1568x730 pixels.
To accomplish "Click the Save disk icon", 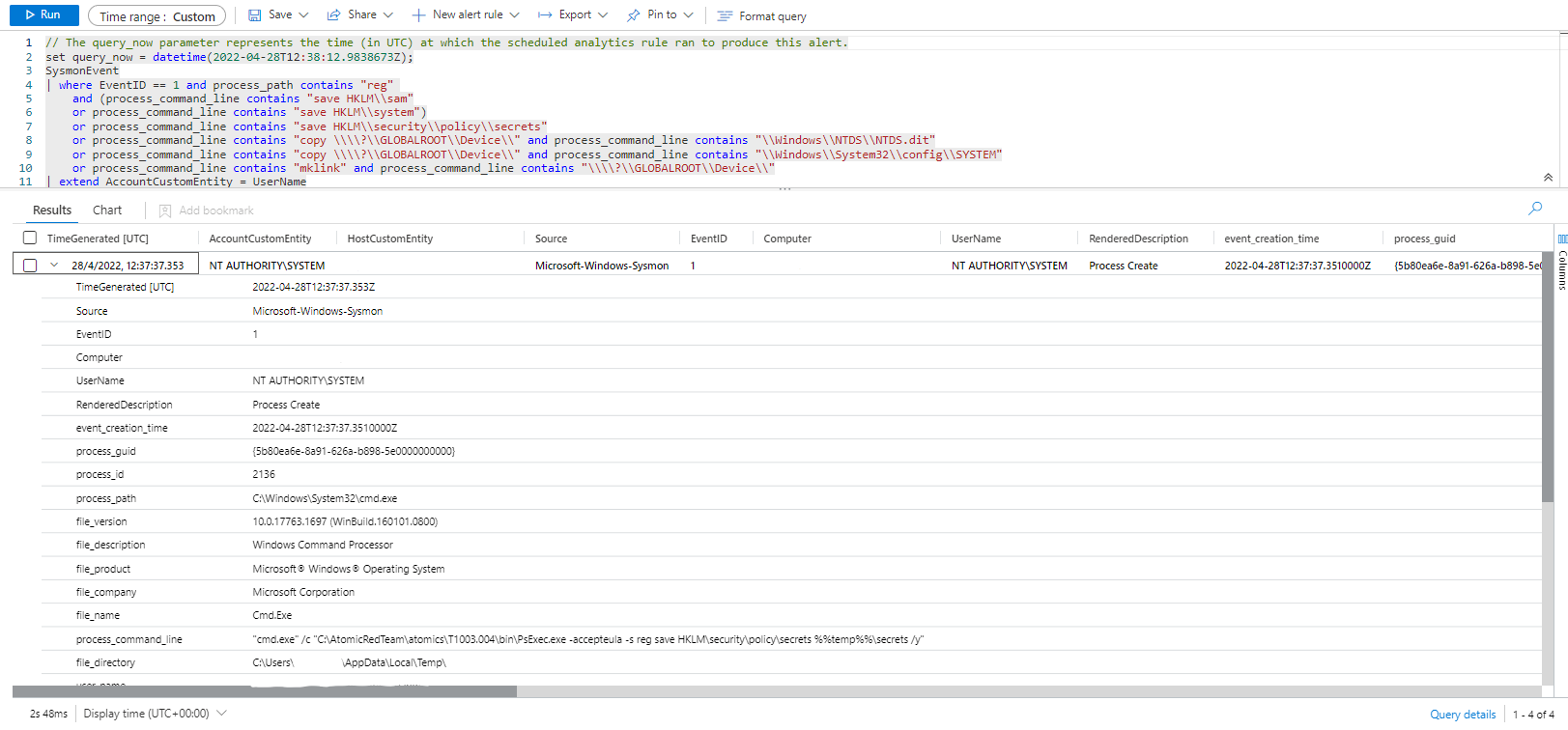I will click(255, 15).
